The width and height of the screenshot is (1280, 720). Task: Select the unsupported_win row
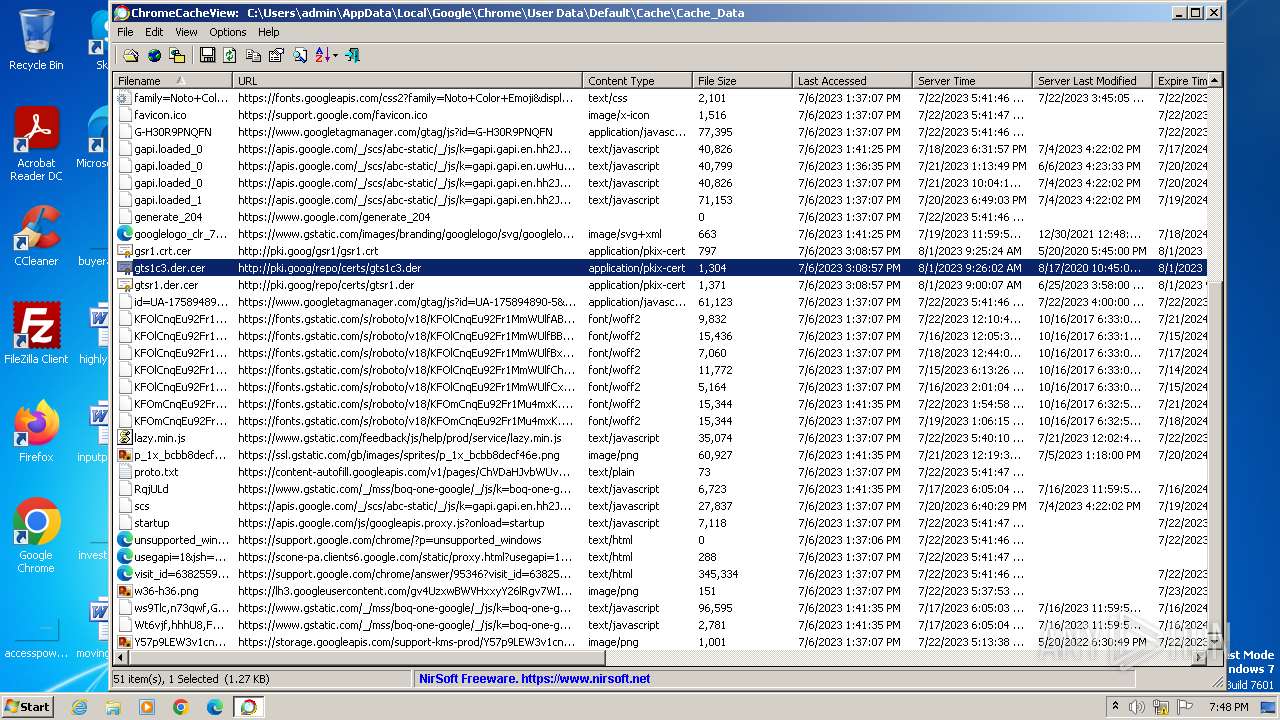660,540
